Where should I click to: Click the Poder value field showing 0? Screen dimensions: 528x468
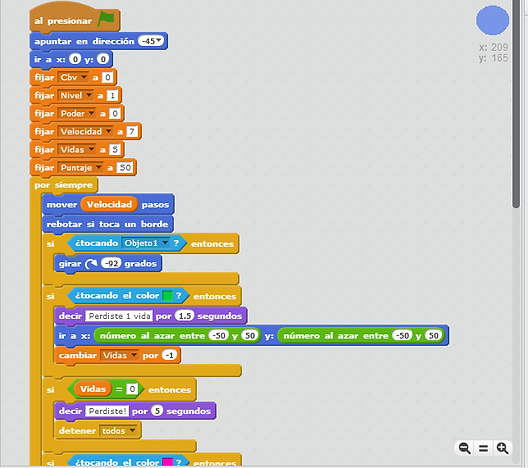point(115,113)
